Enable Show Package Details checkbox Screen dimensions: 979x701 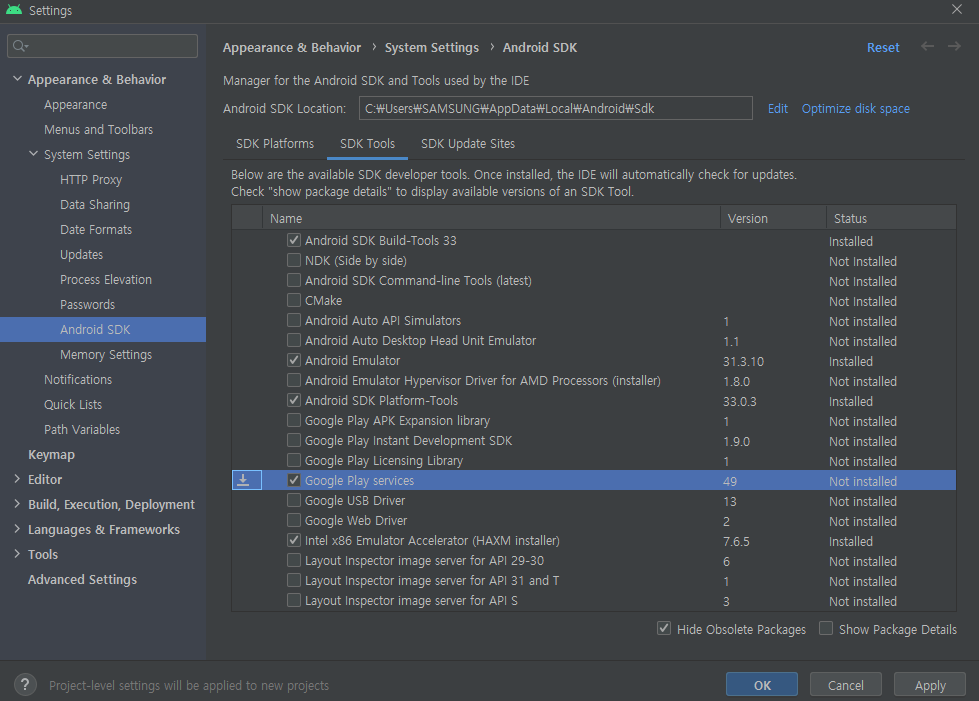click(x=825, y=628)
